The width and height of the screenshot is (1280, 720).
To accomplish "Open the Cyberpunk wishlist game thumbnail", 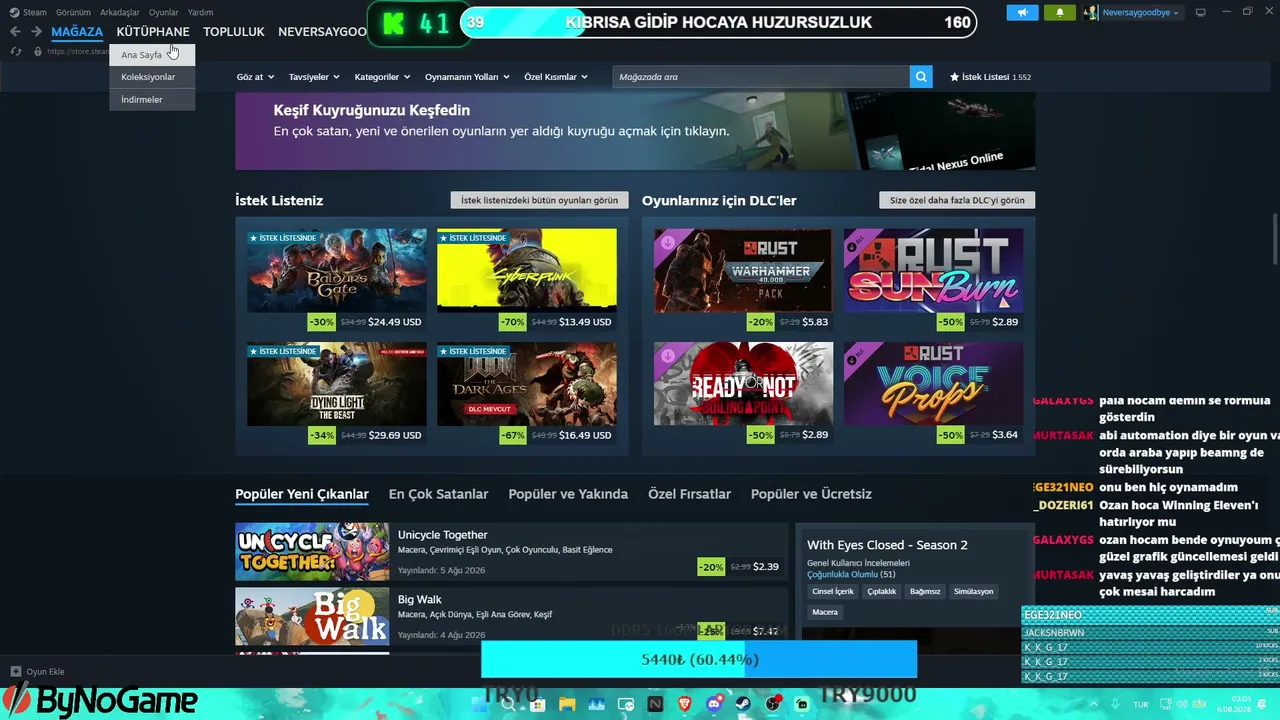I will pyautogui.click(x=527, y=271).
